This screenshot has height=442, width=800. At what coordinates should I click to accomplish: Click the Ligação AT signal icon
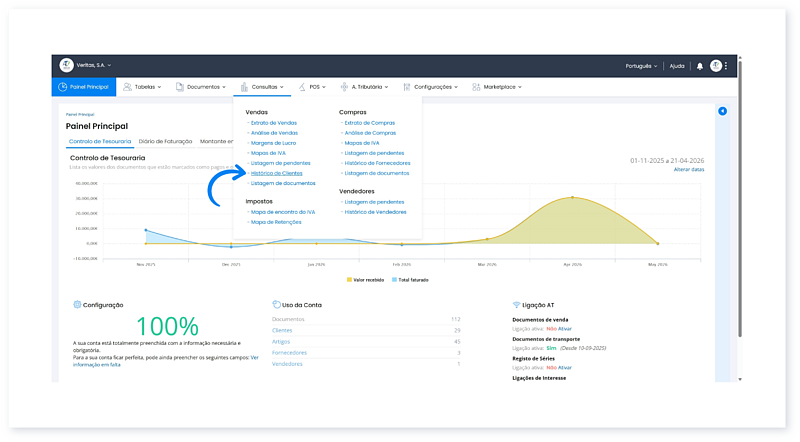click(516, 304)
